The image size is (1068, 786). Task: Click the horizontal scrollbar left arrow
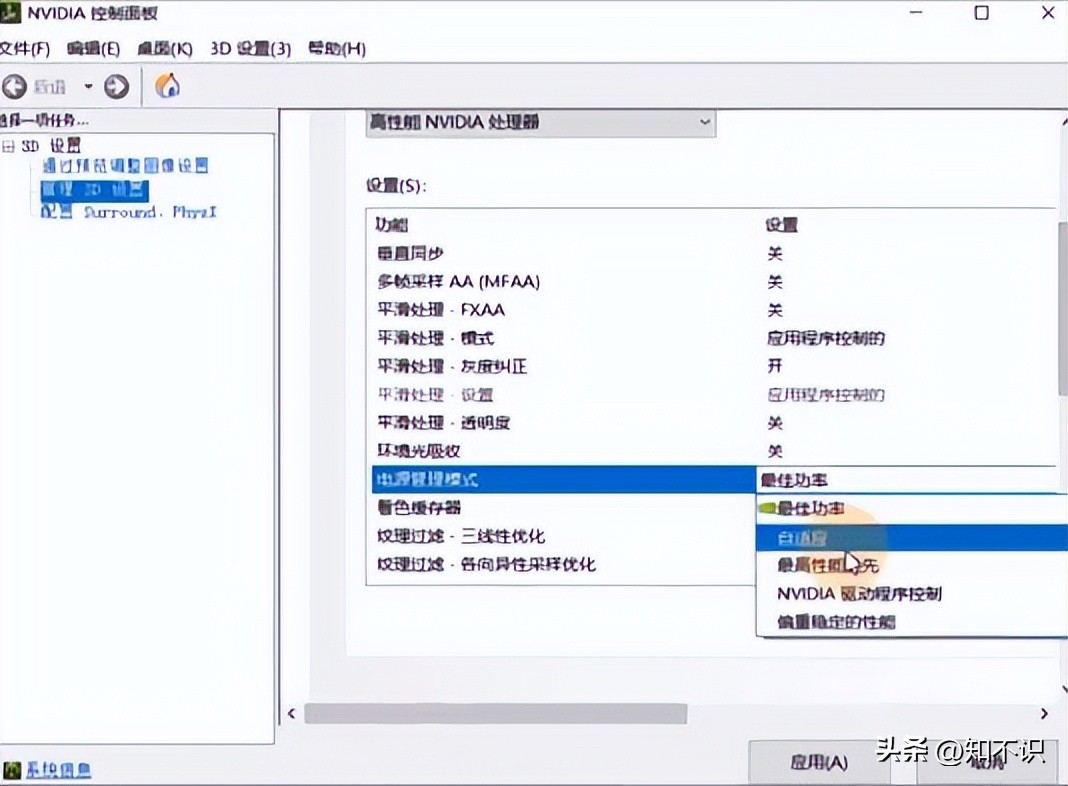click(x=292, y=714)
